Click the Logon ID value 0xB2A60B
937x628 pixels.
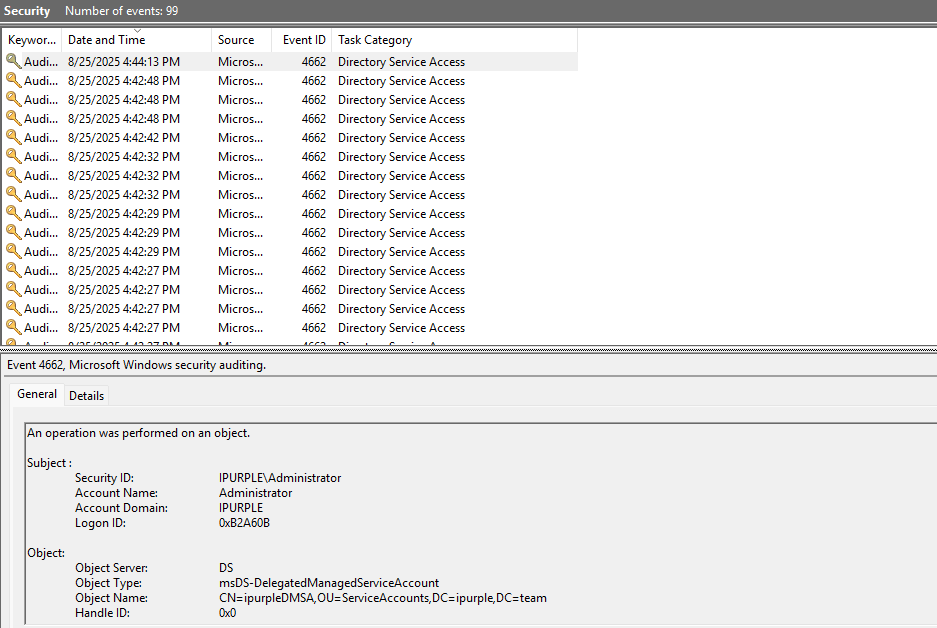click(244, 523)
